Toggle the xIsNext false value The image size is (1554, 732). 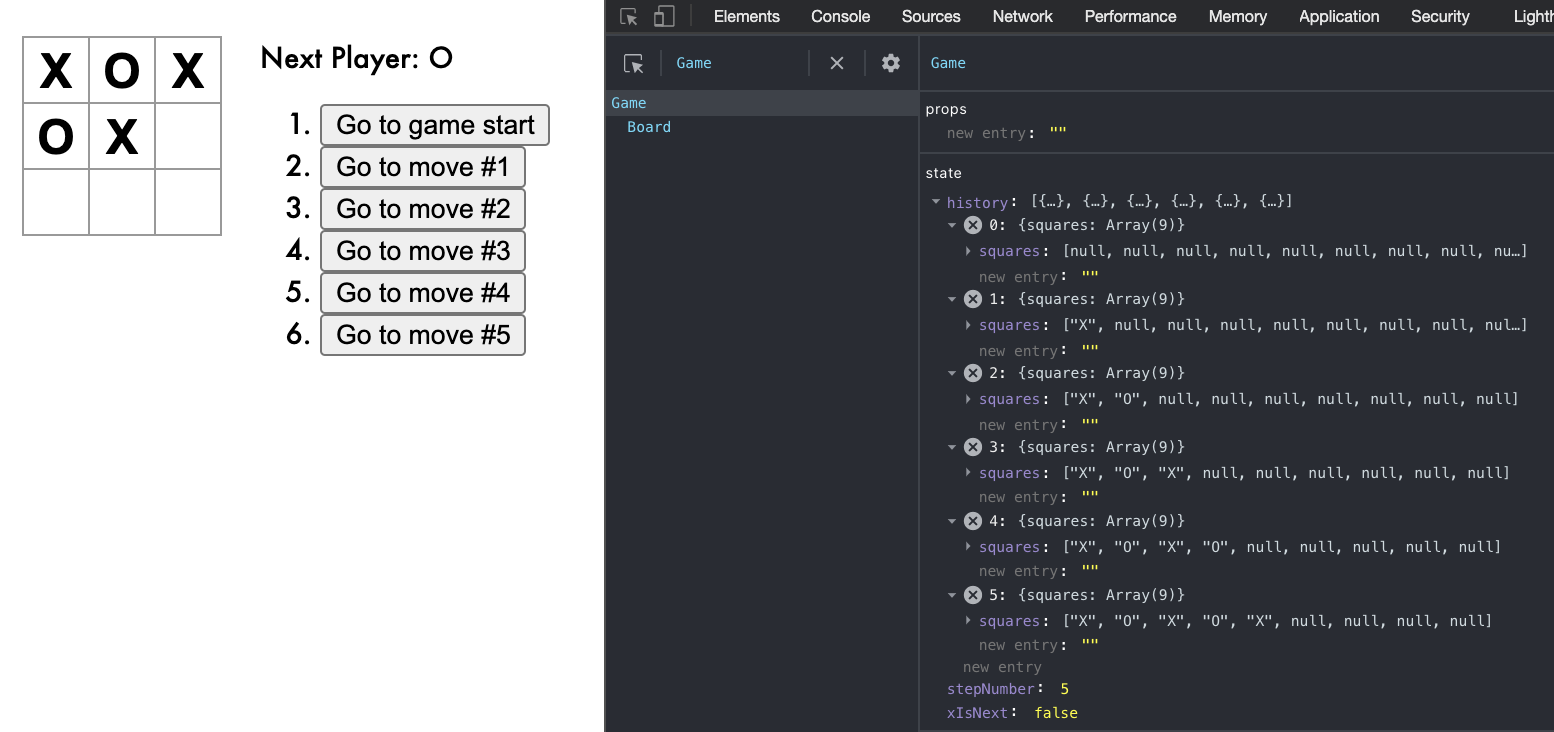pos(1056,713)
